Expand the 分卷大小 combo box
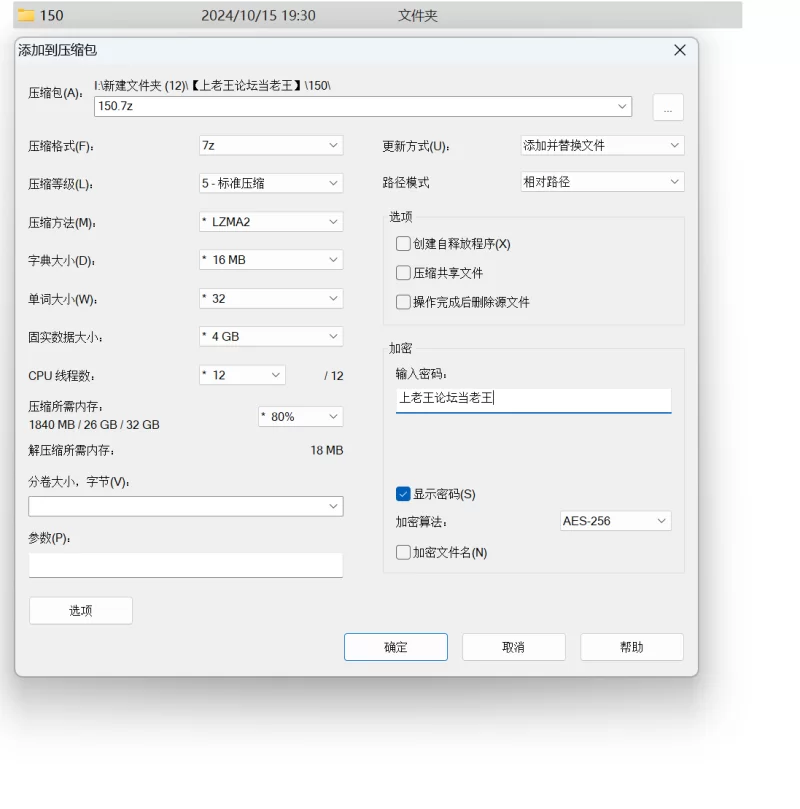Viewport: 800px width, 809px height. [333, 507]
